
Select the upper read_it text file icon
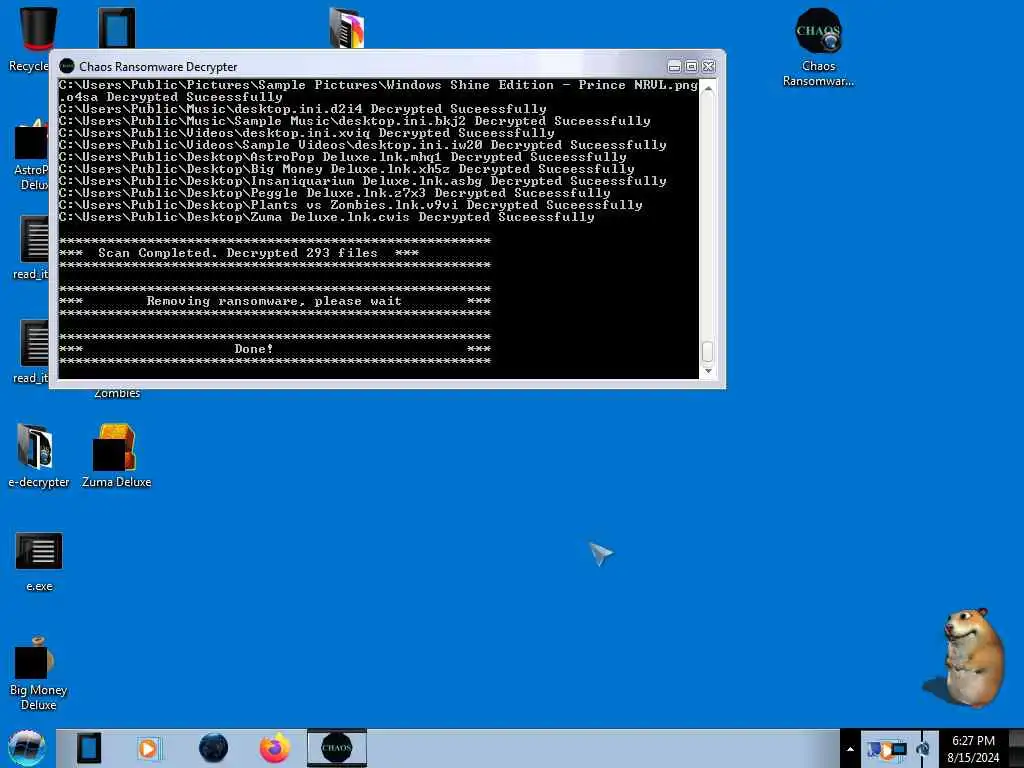pos(31,248)
